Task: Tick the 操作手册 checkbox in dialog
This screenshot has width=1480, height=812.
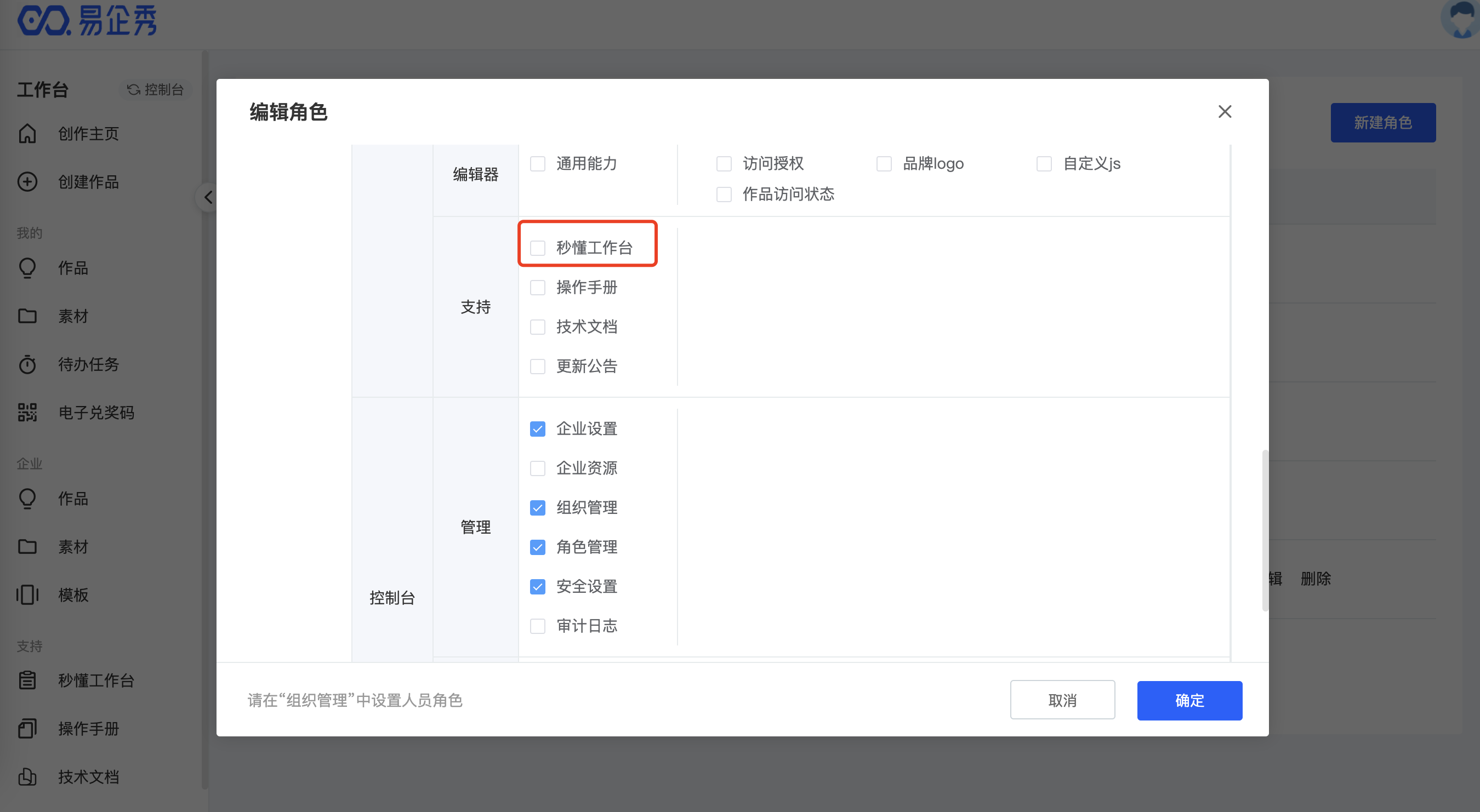Action: coord(537,287)
